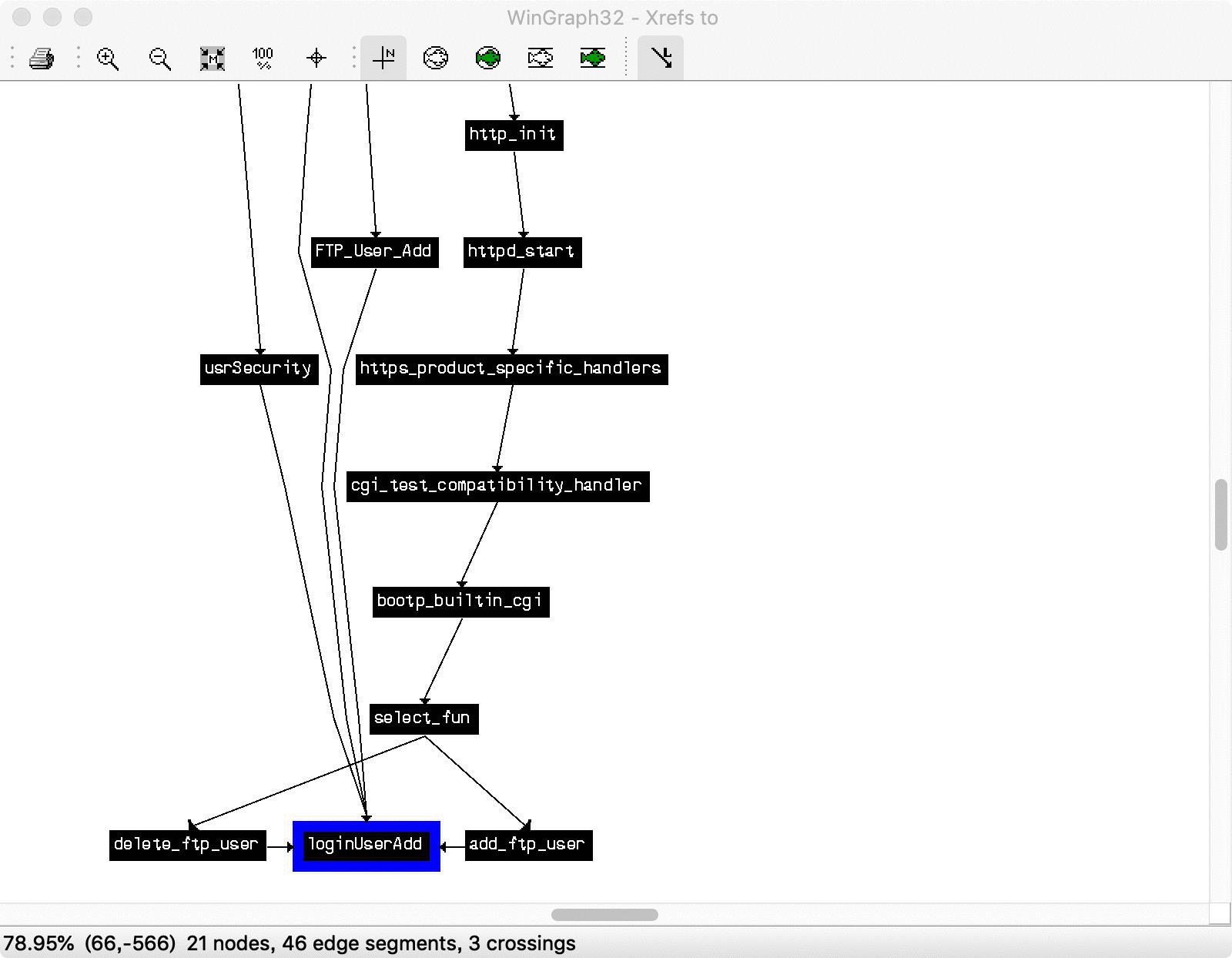Minimize the WinGraph32 window
The height and width of the screenshot is (958, 1232).
point(52,17)
